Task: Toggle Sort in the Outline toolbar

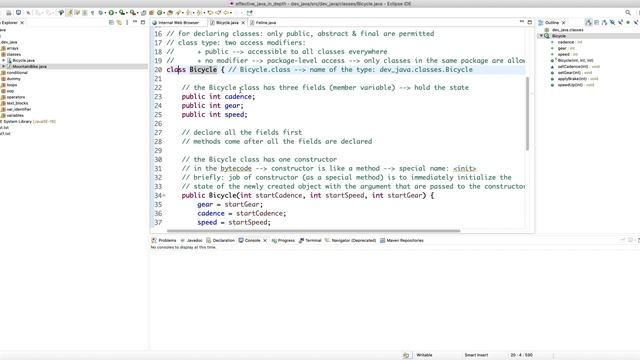Action: pos(604,23)
